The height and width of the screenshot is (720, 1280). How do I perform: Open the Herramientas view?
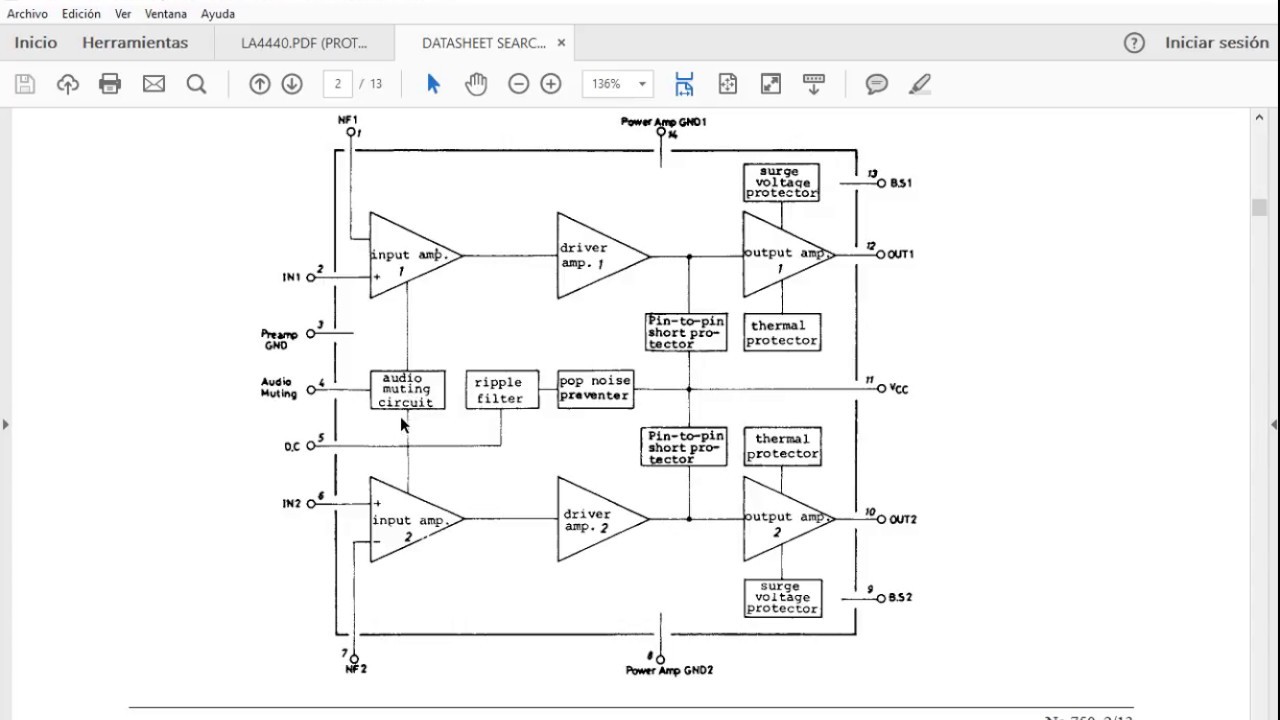pyautogui.click(x=135, y=43)
